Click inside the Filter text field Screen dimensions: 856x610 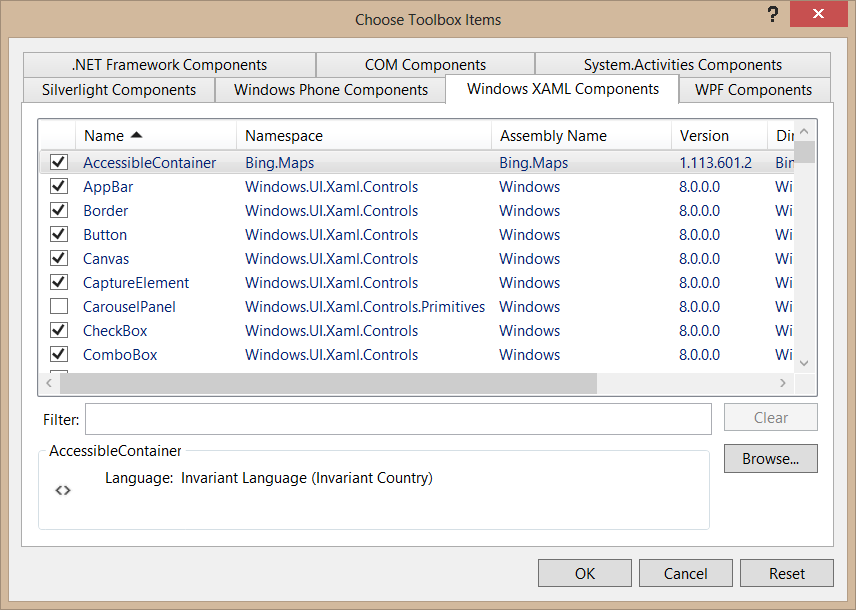398,419
